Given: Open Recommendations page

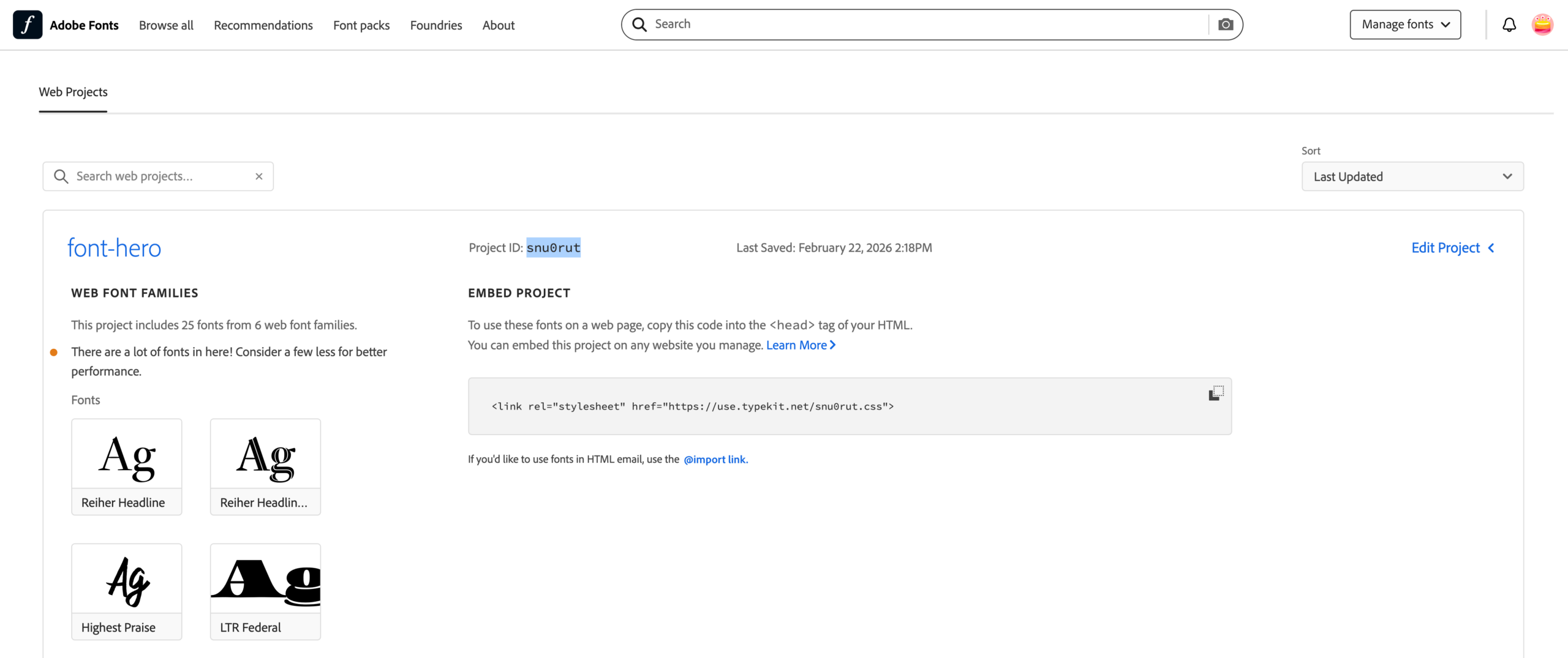Looking at the screenshot, I should (263, 25).
